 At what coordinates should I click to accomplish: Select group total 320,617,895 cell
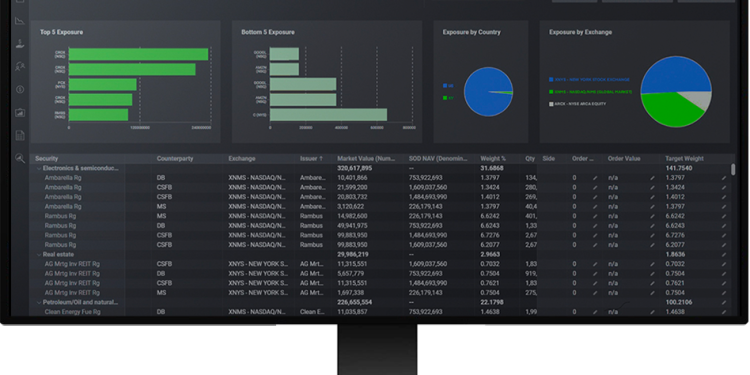(354, 168)
